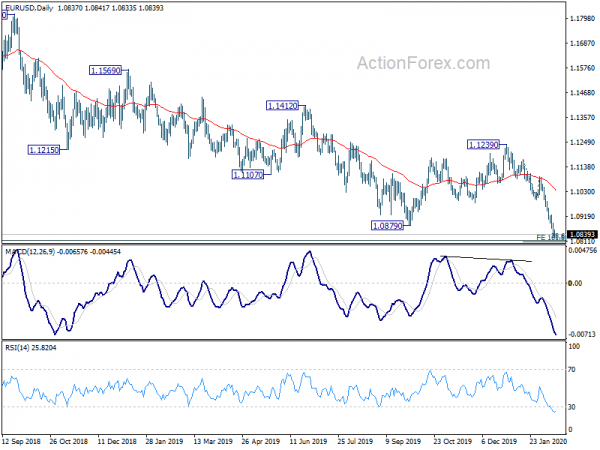
Task: Click the FE 161.8 projection label
Action: coord(550,238)
